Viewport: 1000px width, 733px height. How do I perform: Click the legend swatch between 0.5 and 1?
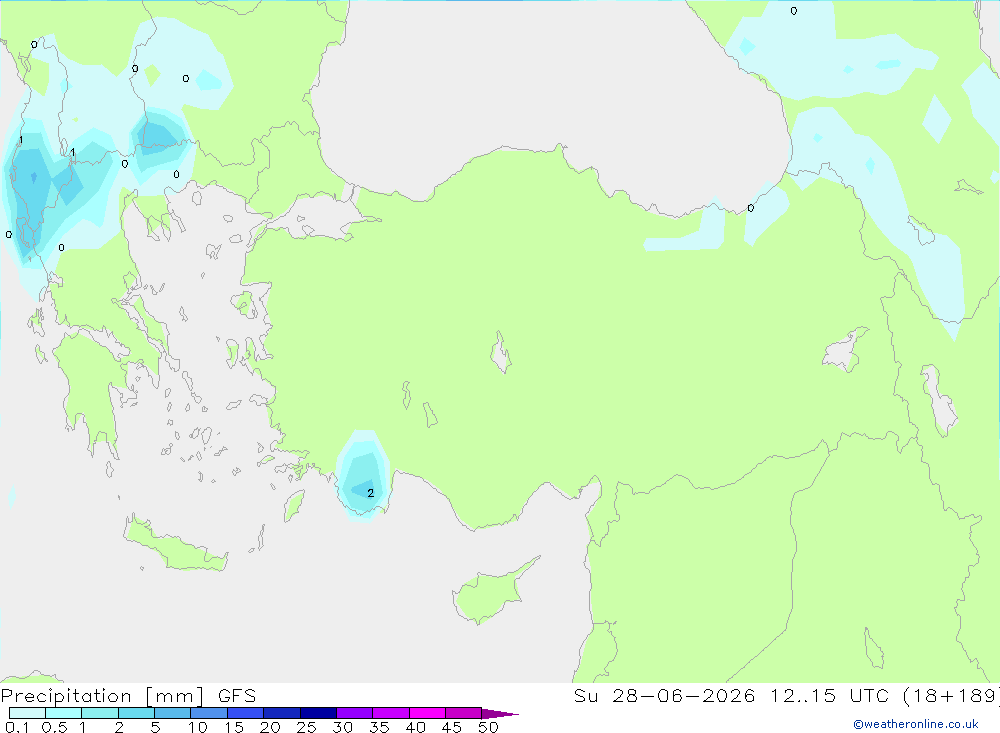coord(64,713)
